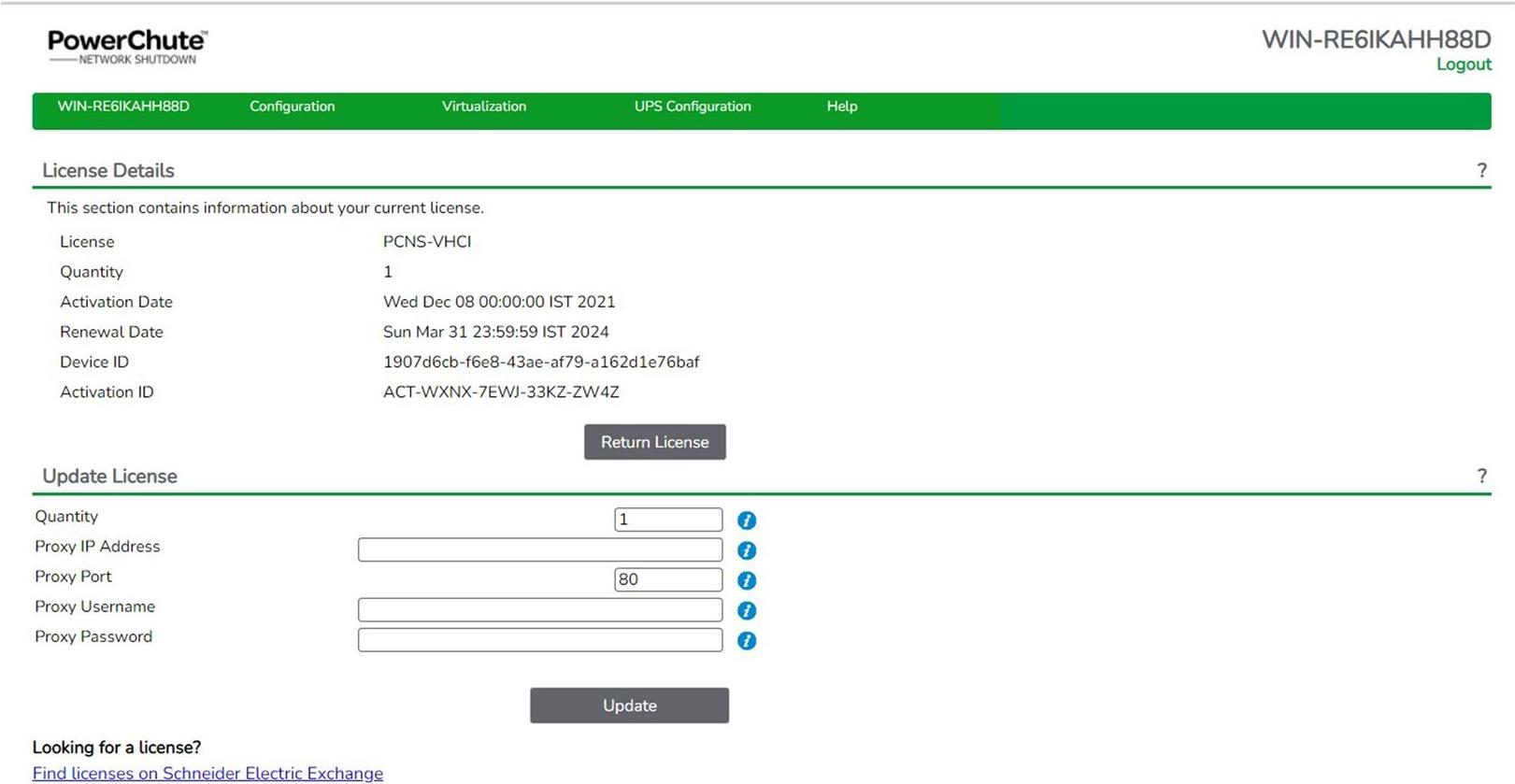Click the Proxy Password info icon
The width and height of the screenshot is (1515, 784).
click(746, 640)
